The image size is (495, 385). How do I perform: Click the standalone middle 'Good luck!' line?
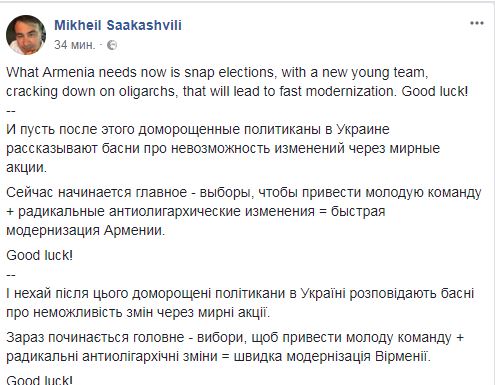tap(39, 255)
